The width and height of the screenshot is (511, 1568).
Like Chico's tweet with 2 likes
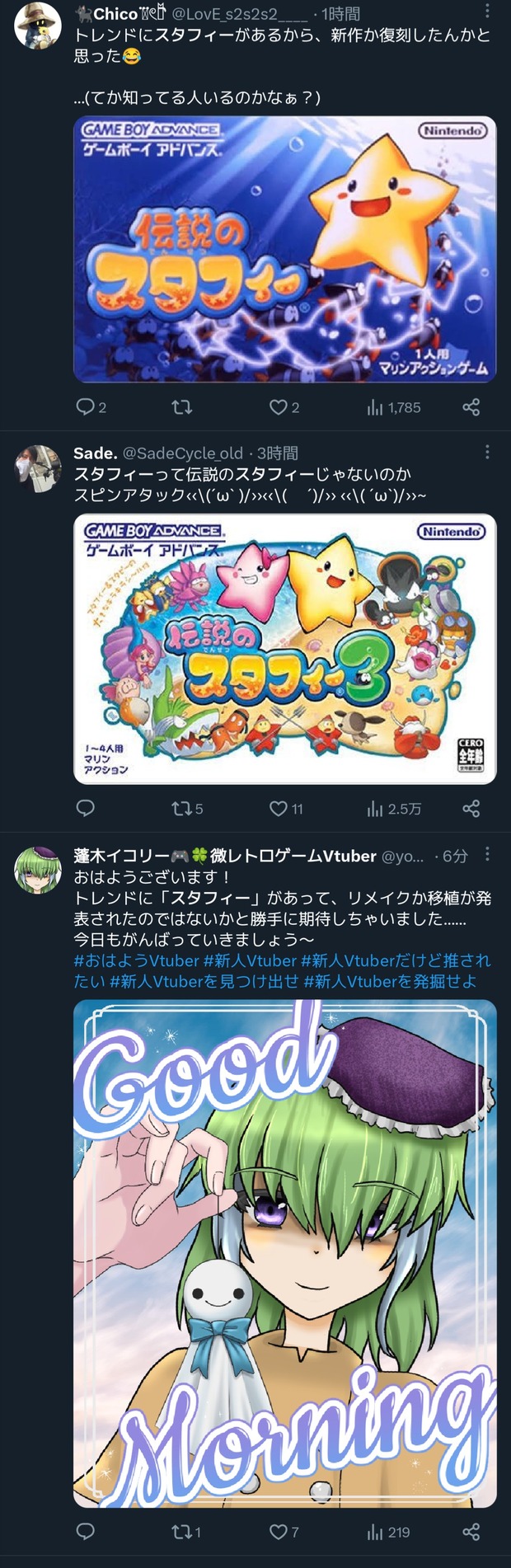[x=284, y=407]
